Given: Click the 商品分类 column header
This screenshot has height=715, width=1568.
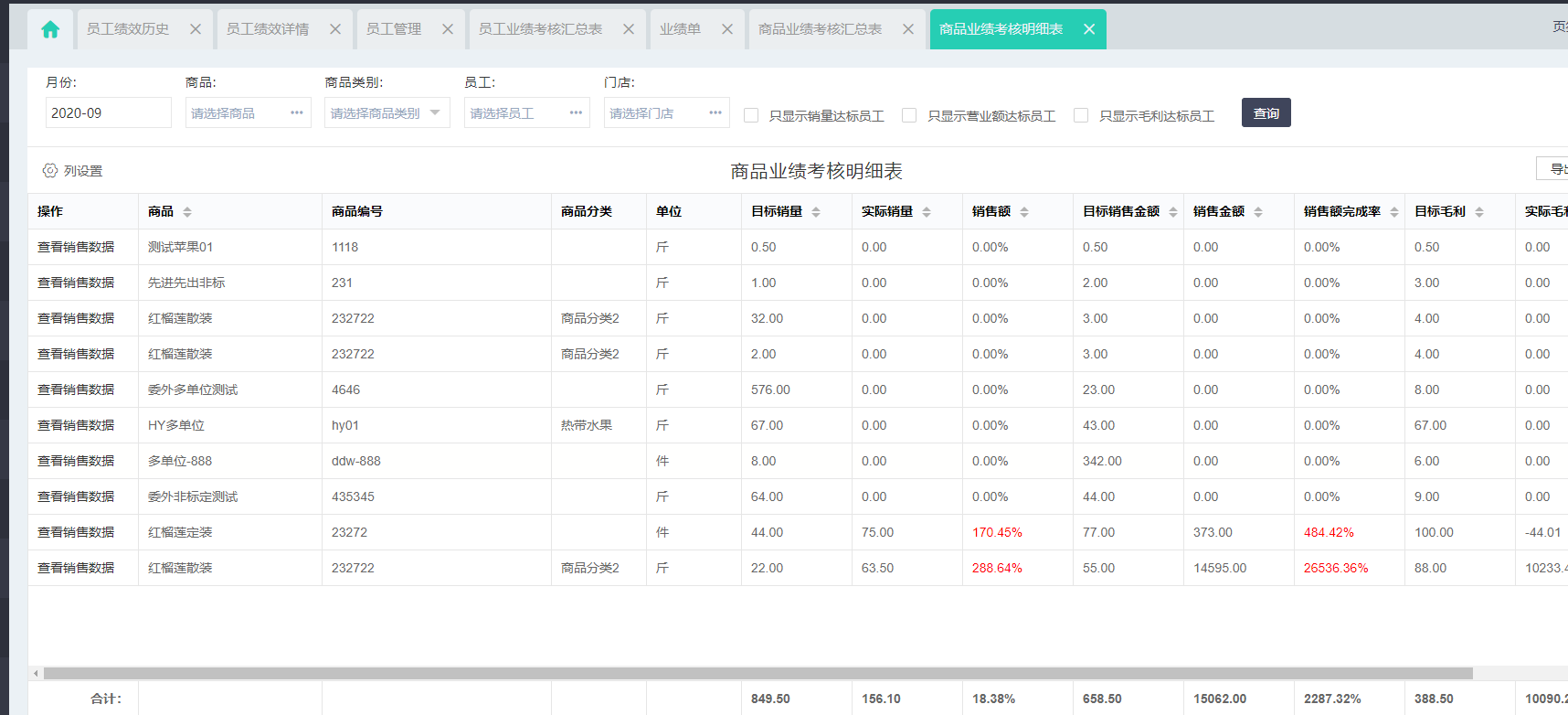Looking at the screenshot, I should (599, 211).
